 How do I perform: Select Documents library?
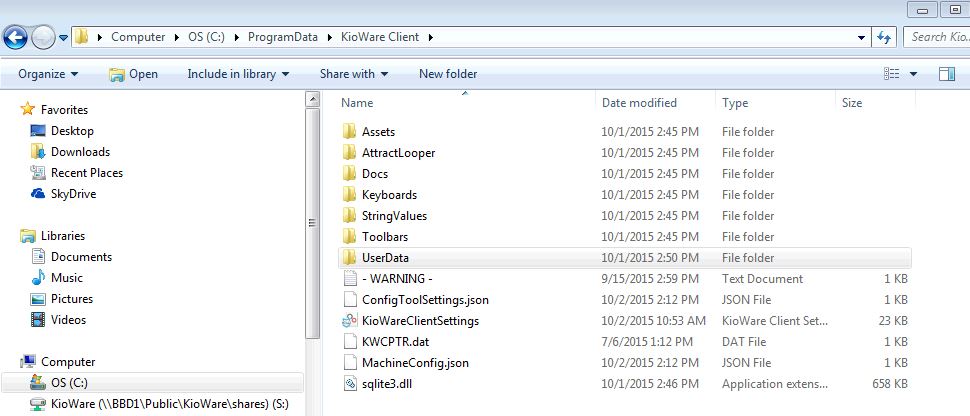(81, 257)
